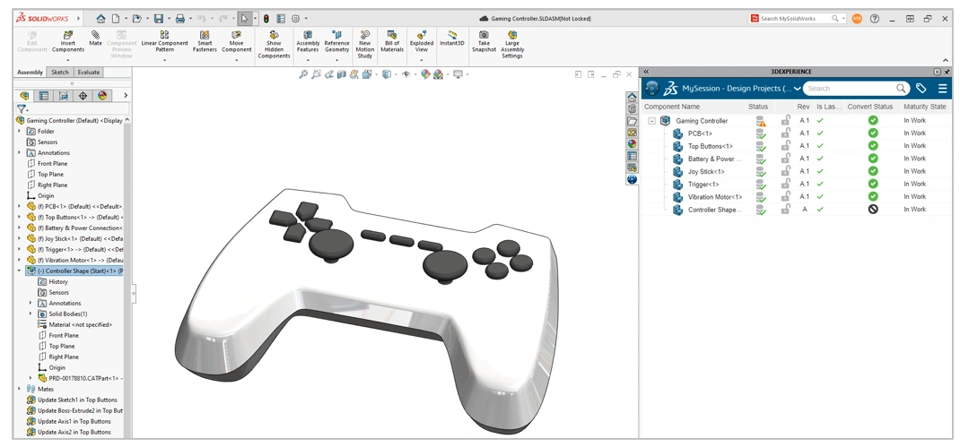Sort by Component Name column header
Image resolution: width=960 pixels, height=447 pixels.
click(671, 107)
